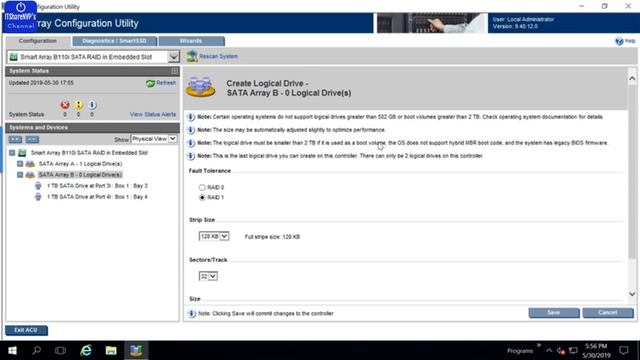Screen dimensions: 640x360
Task: Click the Help link text
Action: pyautogui.click(x=630, y=41)
